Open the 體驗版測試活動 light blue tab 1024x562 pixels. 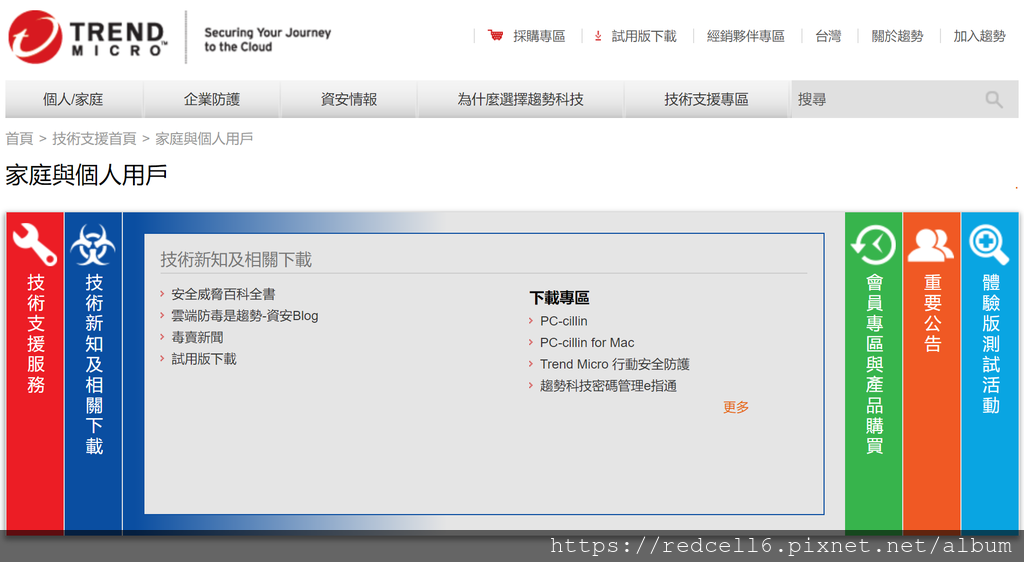point(990,372)
